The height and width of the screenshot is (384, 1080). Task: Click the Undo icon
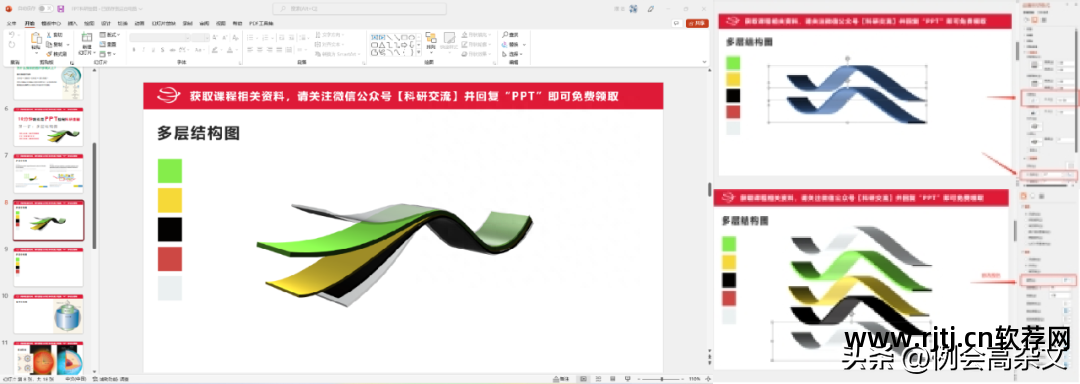12,34
